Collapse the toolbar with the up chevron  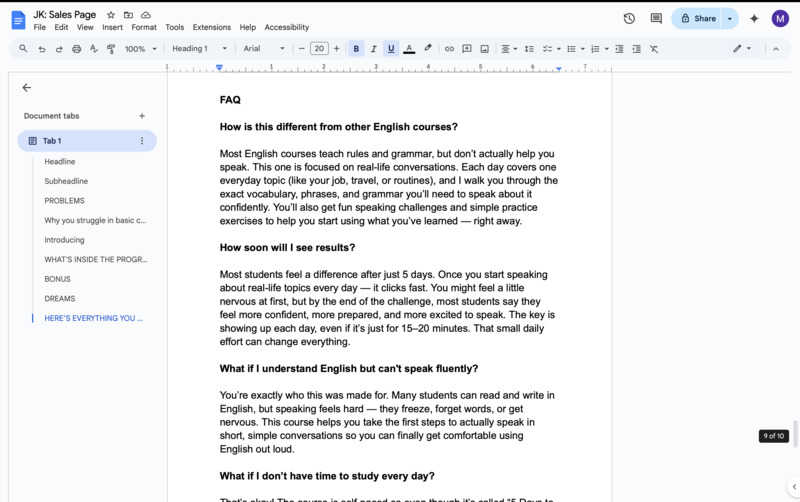pos(776,49)
